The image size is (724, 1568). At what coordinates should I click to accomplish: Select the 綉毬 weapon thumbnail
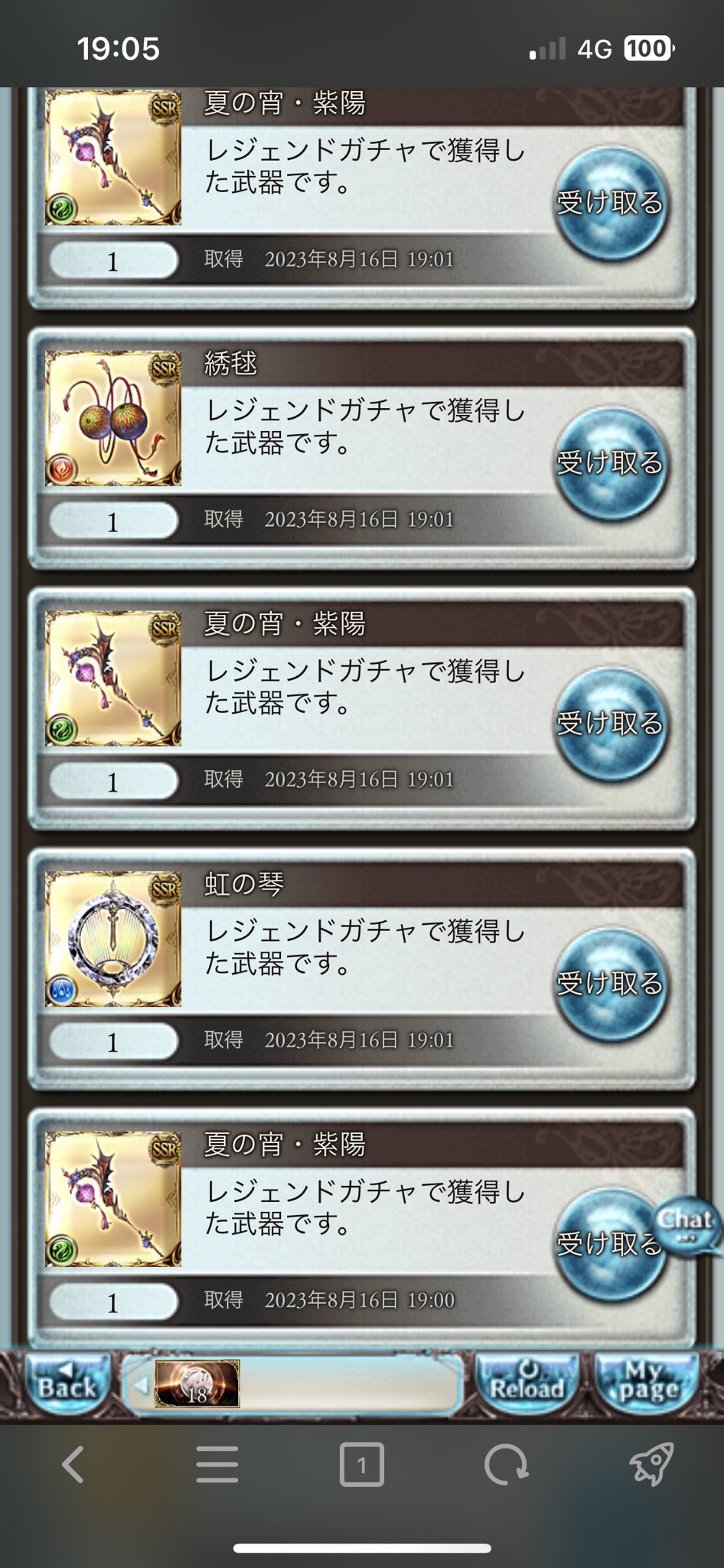coord(113,418)
